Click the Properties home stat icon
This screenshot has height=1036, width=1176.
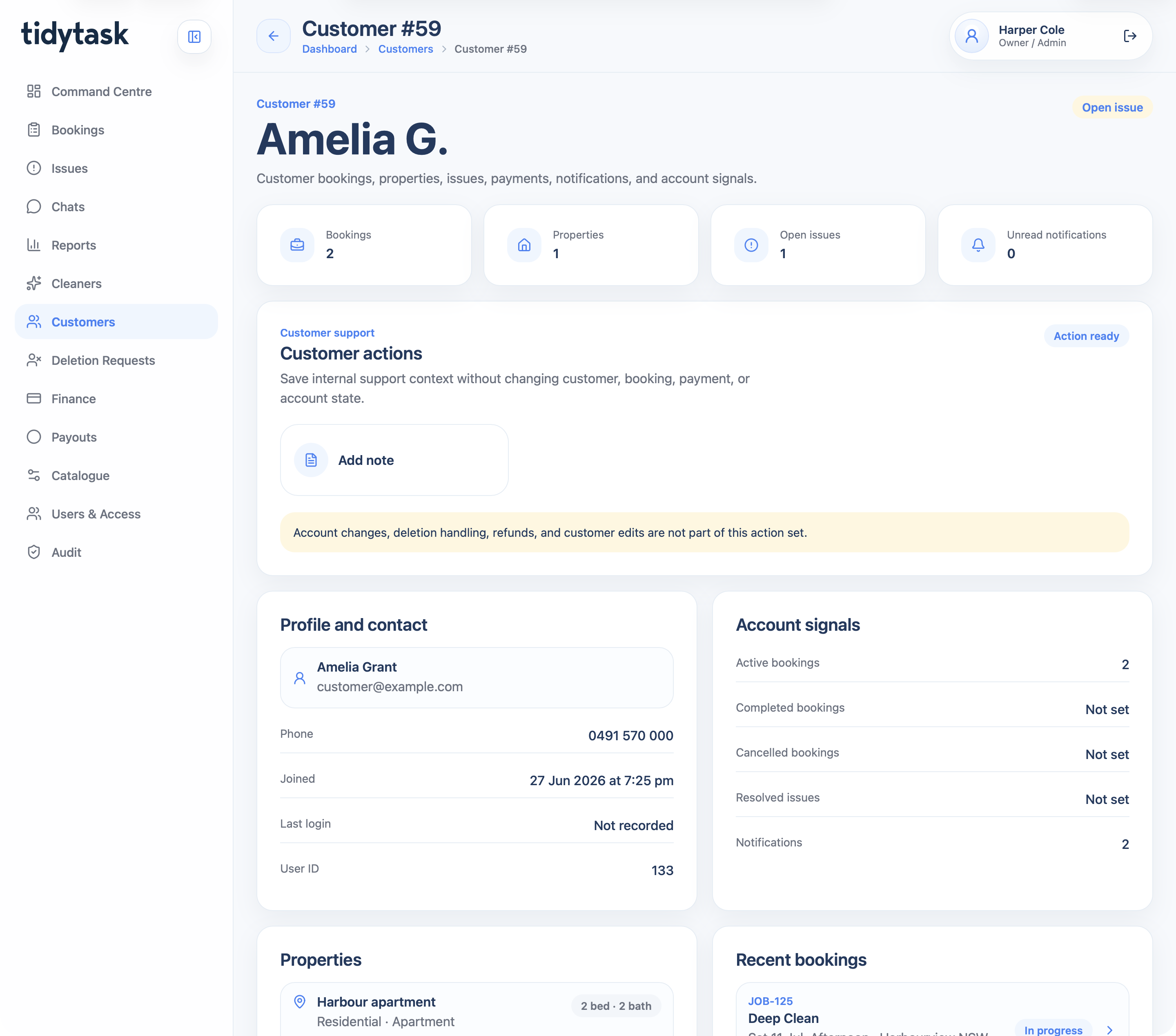524,245
